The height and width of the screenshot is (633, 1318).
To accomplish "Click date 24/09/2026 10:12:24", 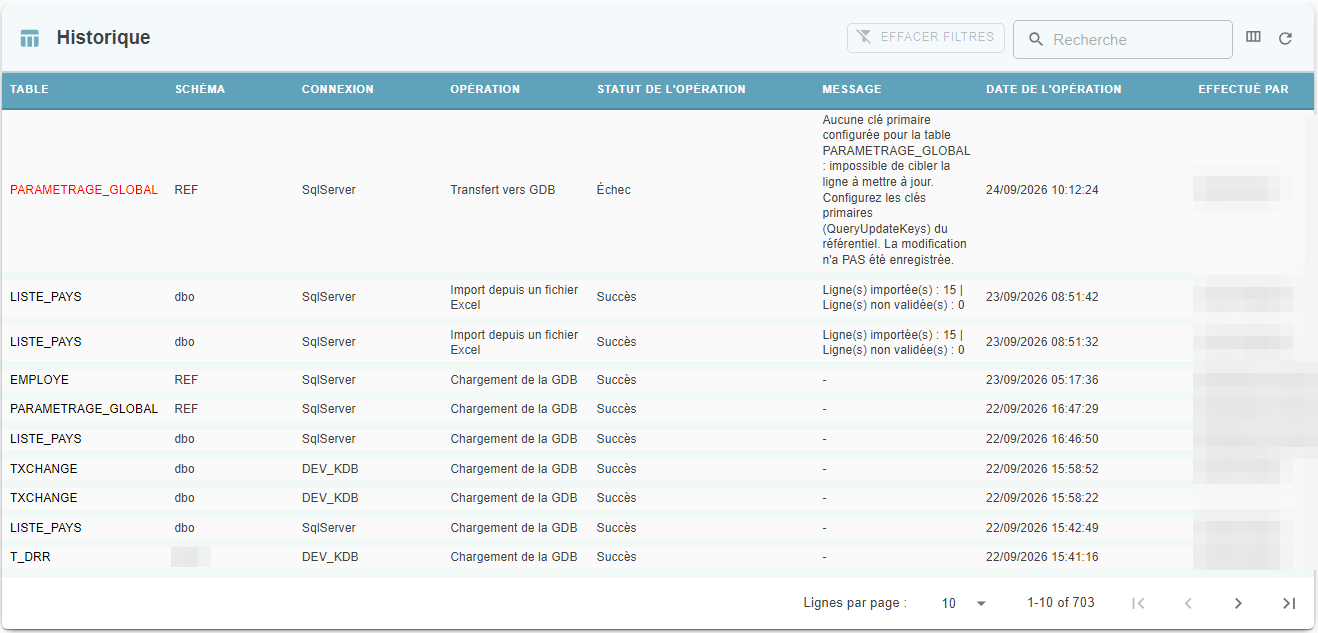I will [1042, 190].
